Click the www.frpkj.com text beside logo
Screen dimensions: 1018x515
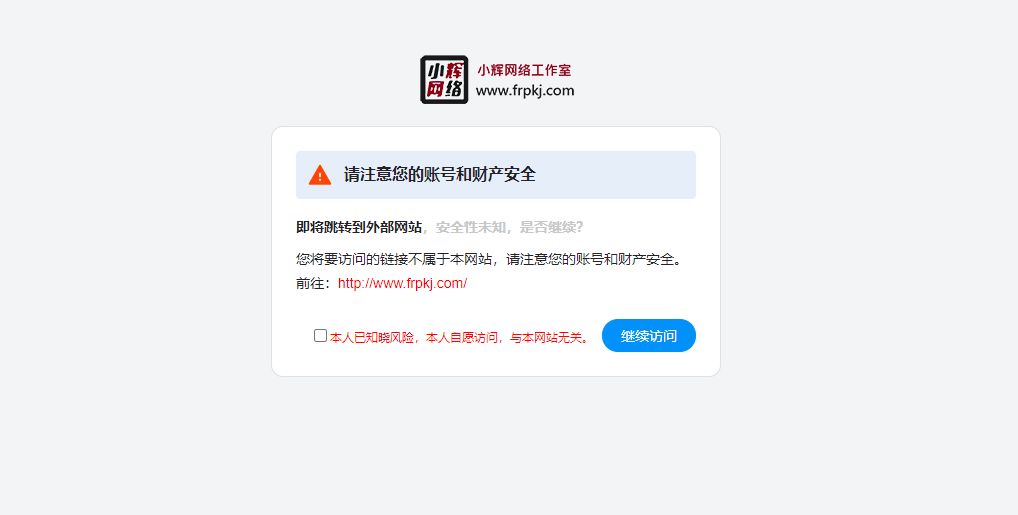pos(525,91)
